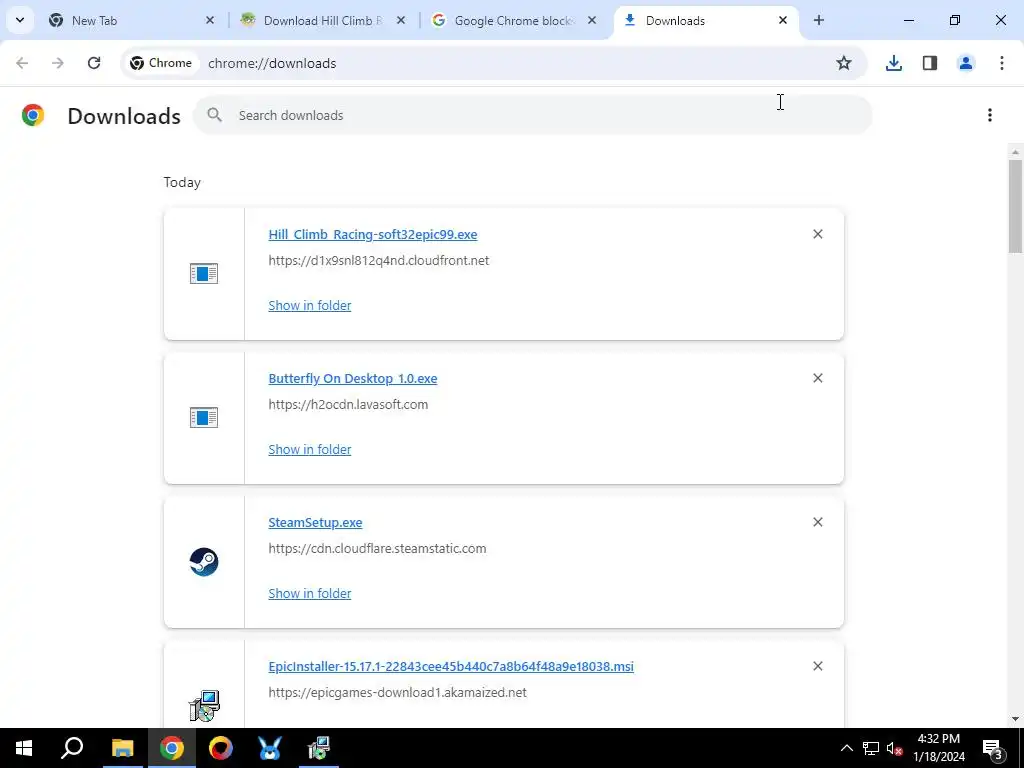Image resolution: width=1024 pixels, height=768 pixels.
Task: Open SteamSetup.exe file link
Action: [315, 522]
